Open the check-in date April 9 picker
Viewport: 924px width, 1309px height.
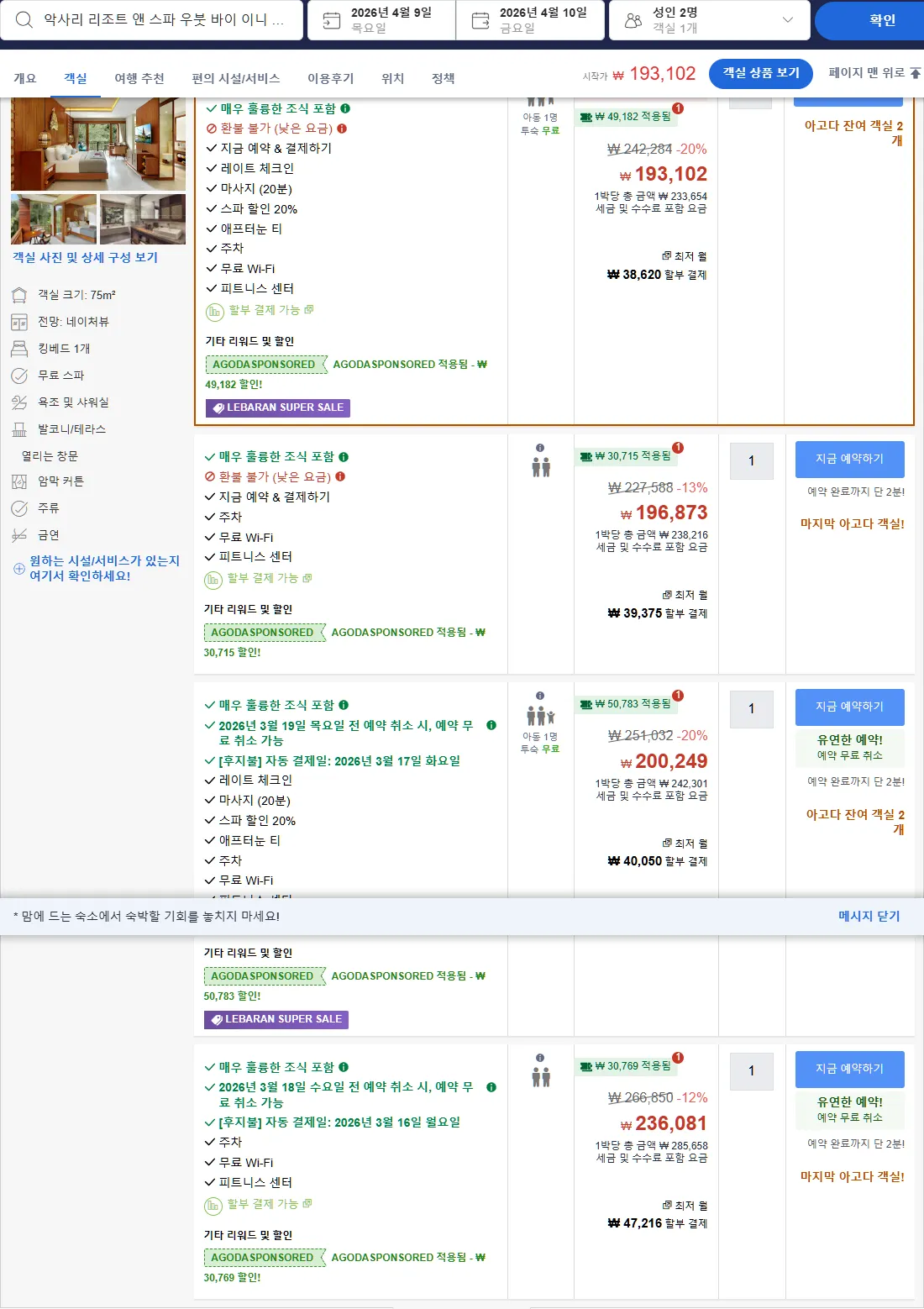[x=381, y=20]
